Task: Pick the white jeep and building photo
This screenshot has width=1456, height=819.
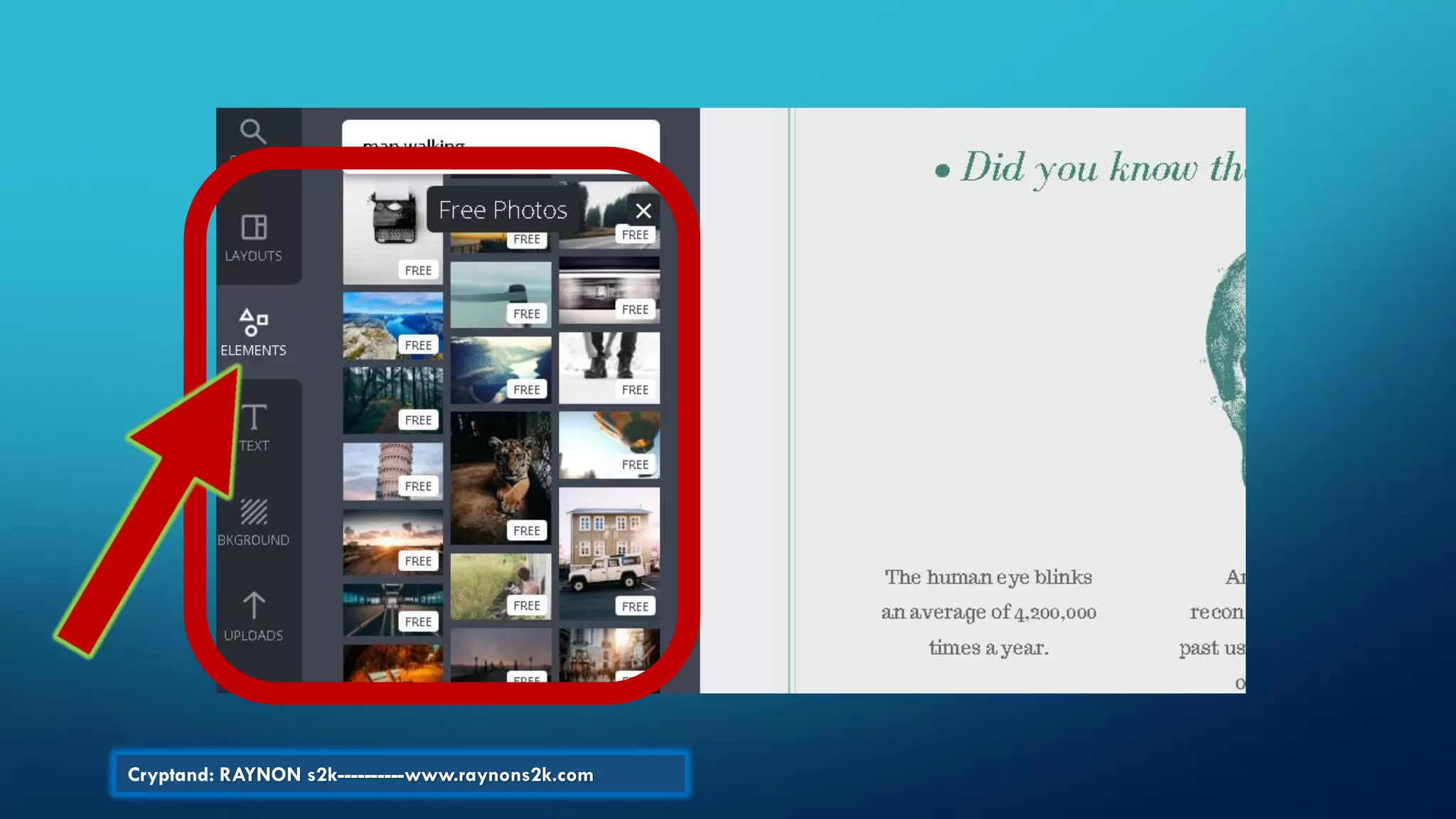Action: tap(609, 553)
